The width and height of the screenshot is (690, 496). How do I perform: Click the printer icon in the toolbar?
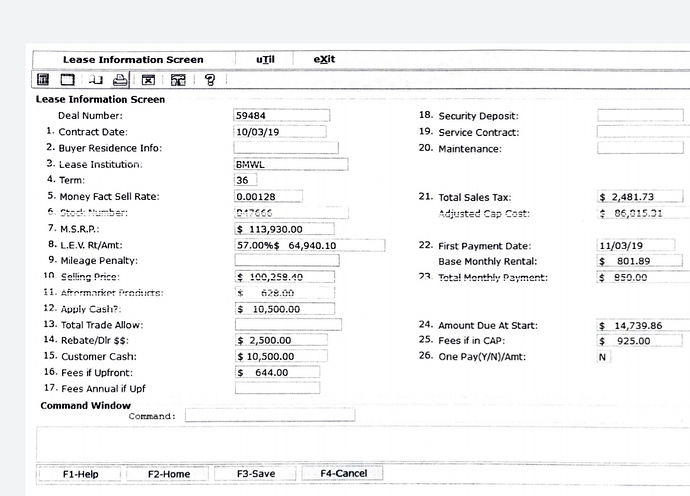[x=119, y=80]
